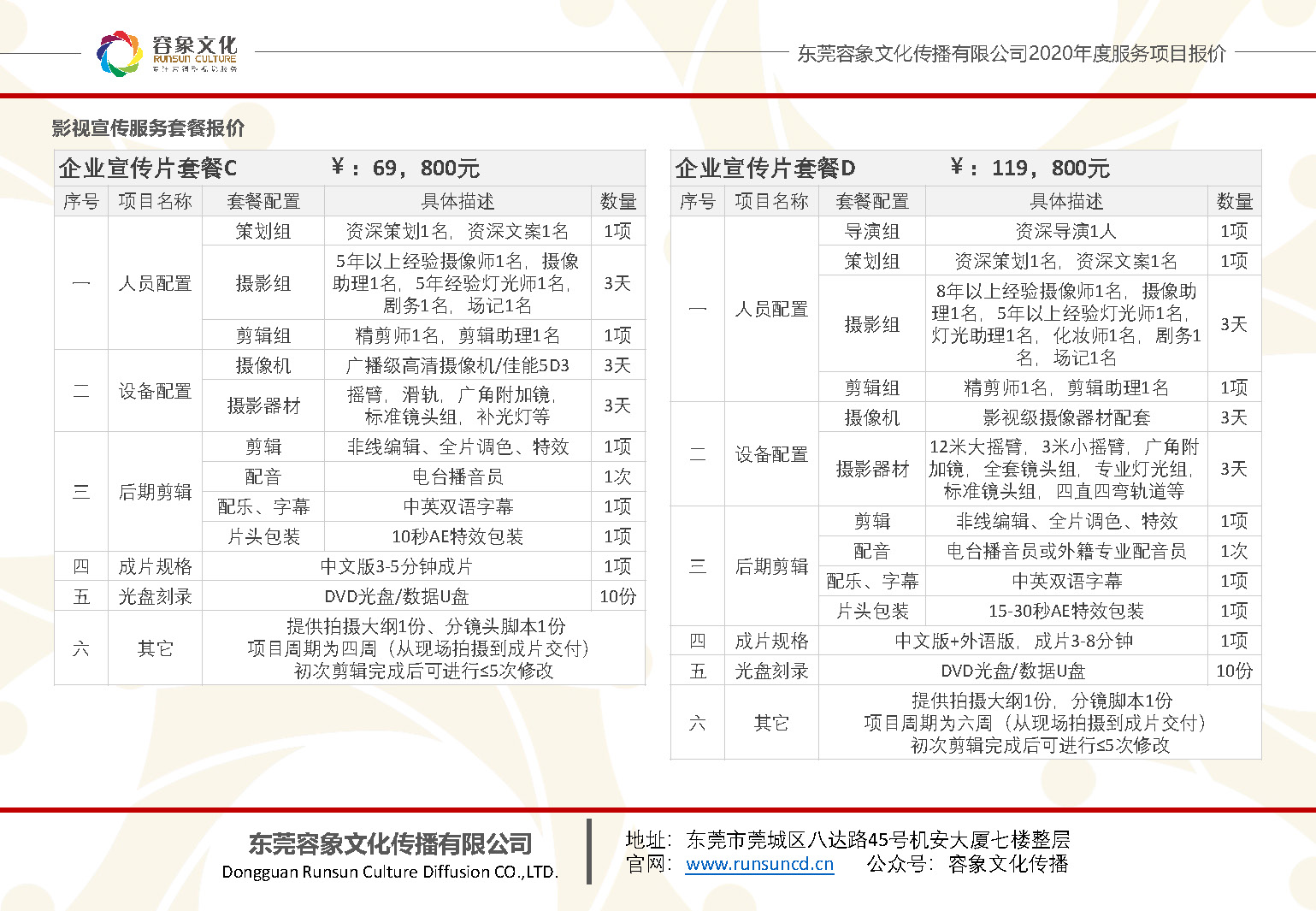
Task: Click 设备配置 cell in package D table
Action: [x=771, y=454]
